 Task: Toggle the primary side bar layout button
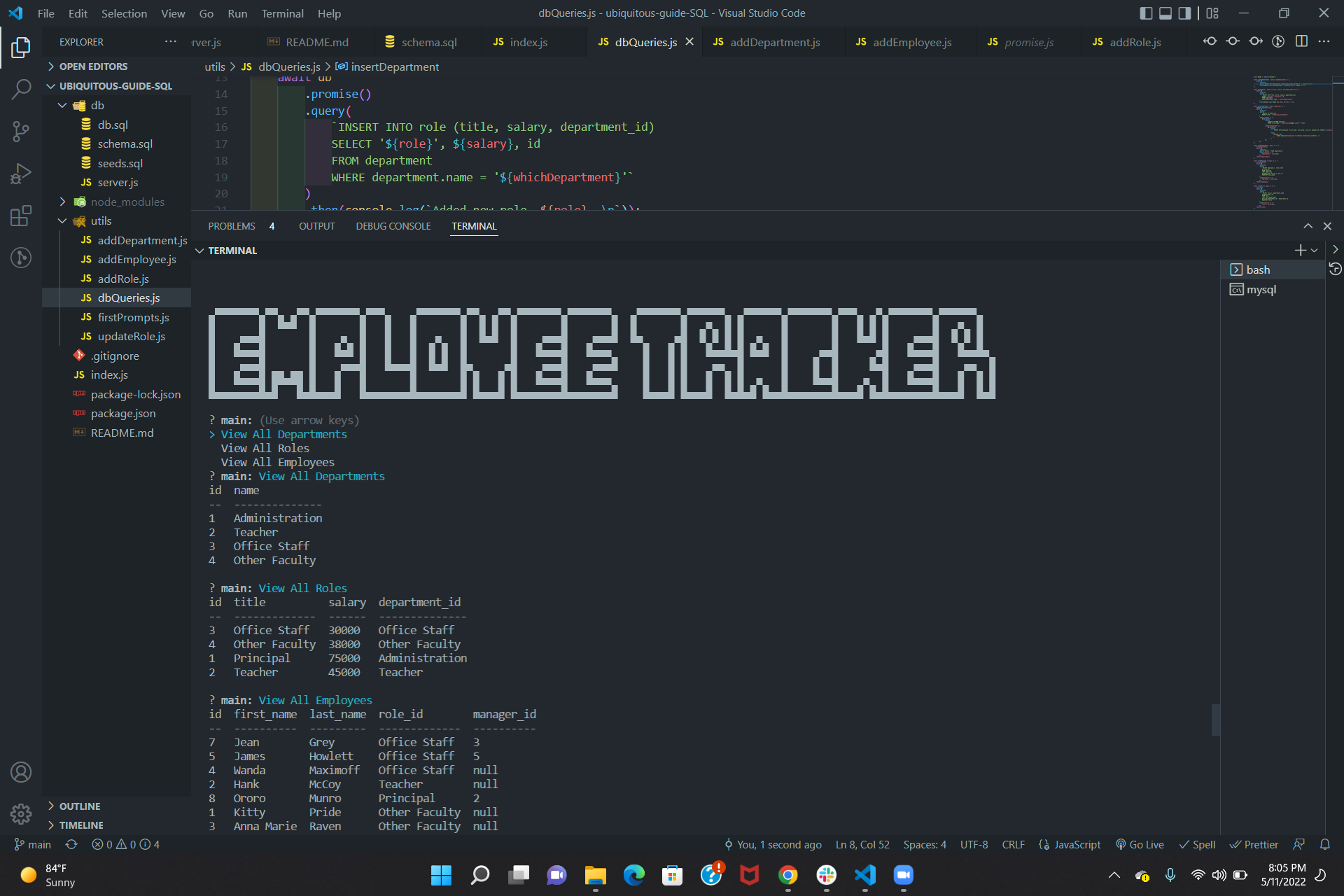coord(1146,13)
